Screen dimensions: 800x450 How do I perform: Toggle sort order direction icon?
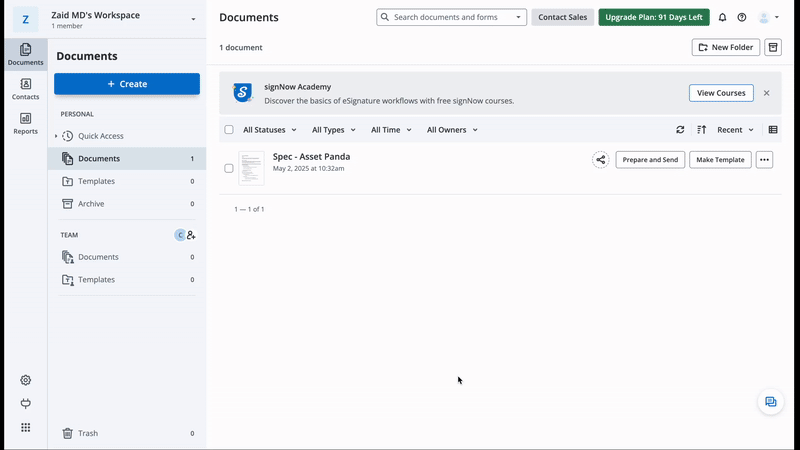coord(702,130)
